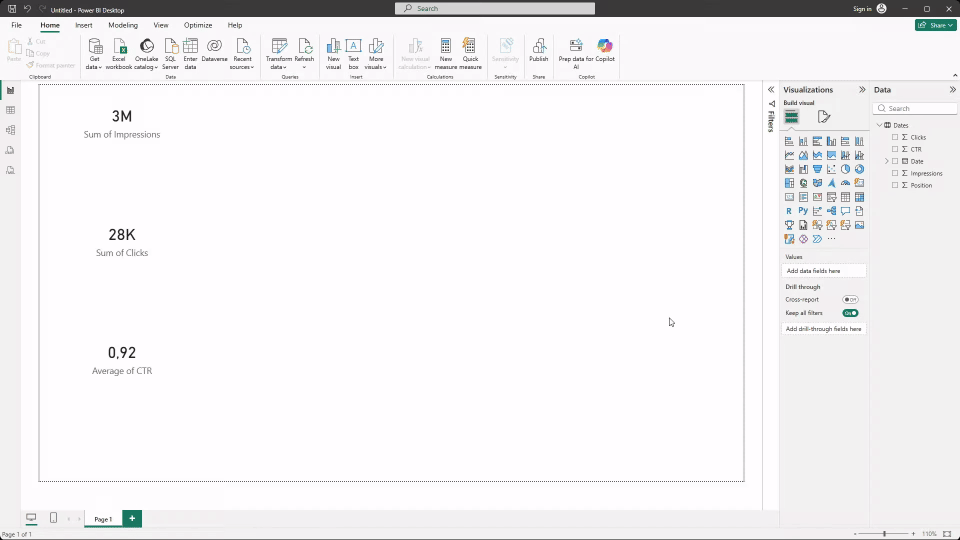Get more visuals via the ellipsis
The width and height of the screenshot is (960, 540).
pos(831,239)
